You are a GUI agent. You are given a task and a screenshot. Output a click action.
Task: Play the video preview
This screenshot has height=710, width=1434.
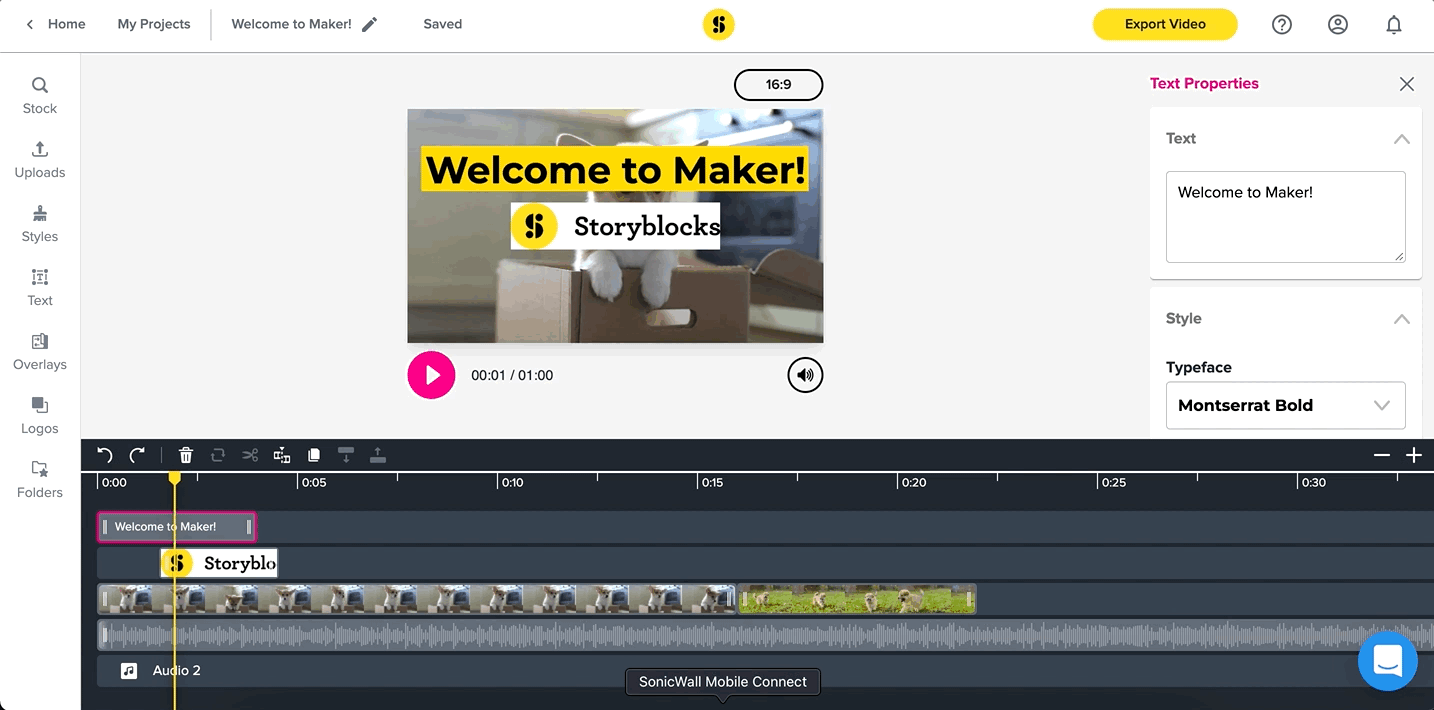(x=431, y=375)
